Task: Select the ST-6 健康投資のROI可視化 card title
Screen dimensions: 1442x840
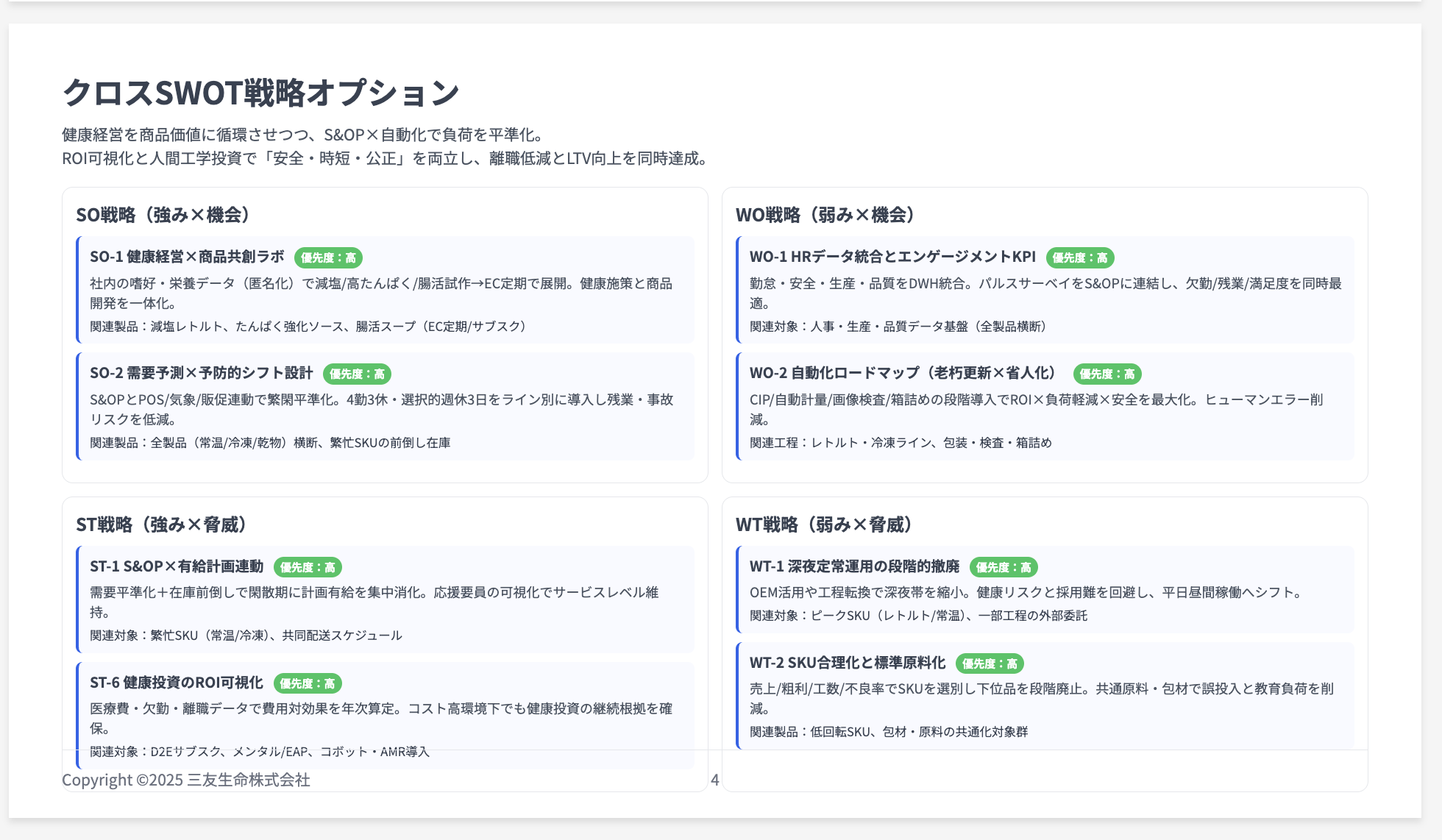Action: click(177, 683)
